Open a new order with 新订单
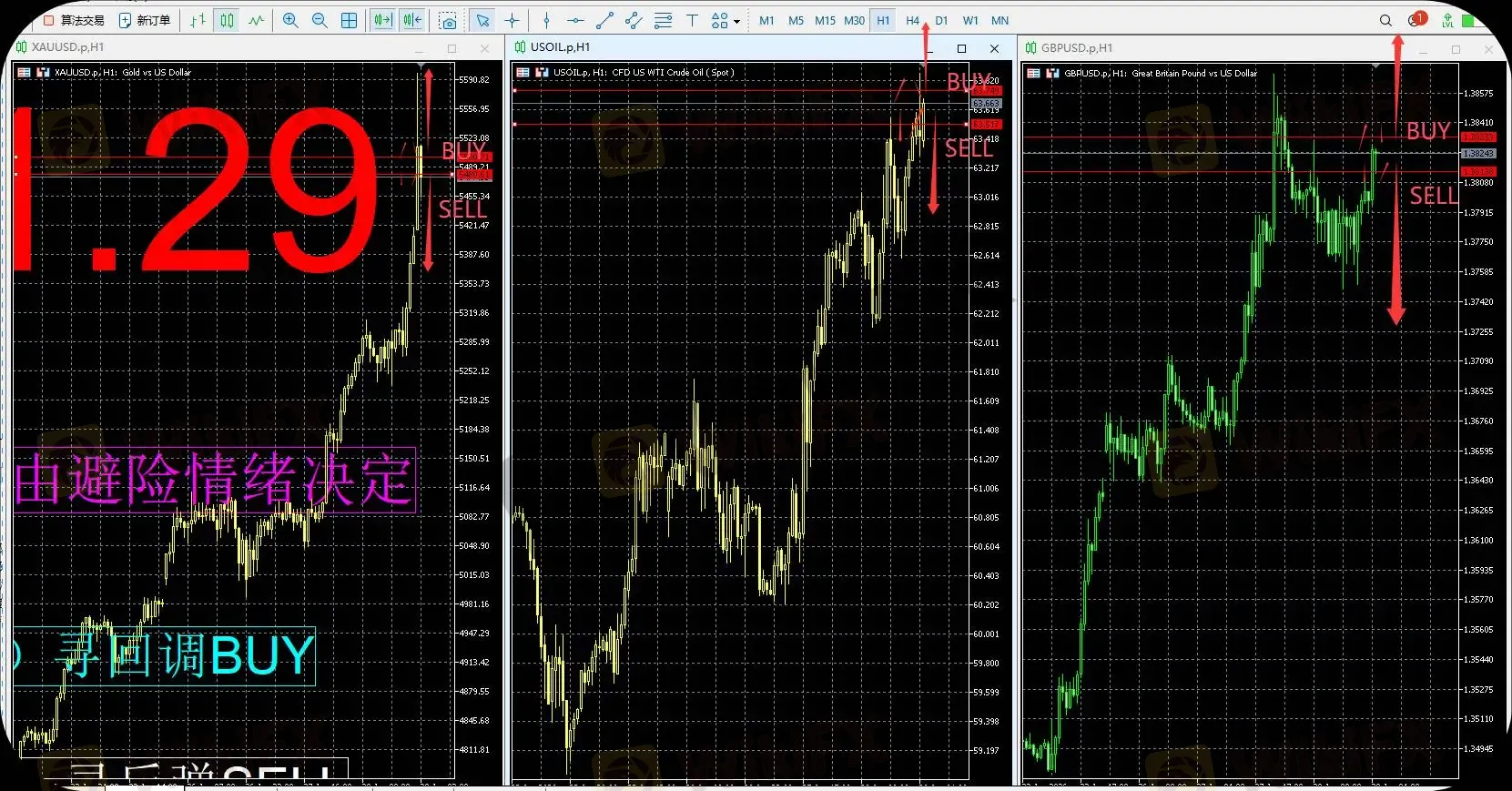This screenshot has height=791, width=1512. (x=145, y=20)
